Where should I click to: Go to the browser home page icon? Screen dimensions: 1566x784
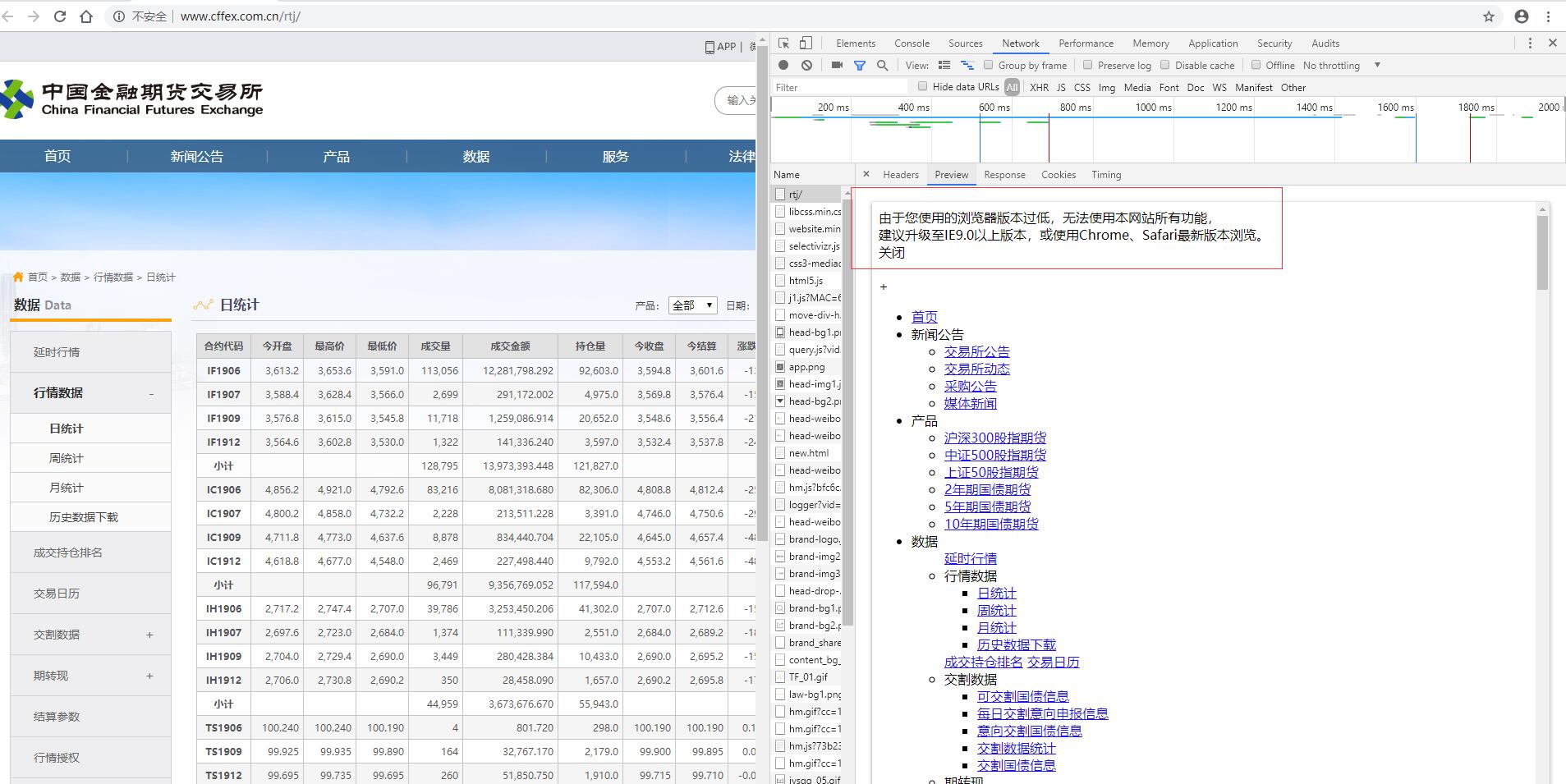click(x=86, y=16)
